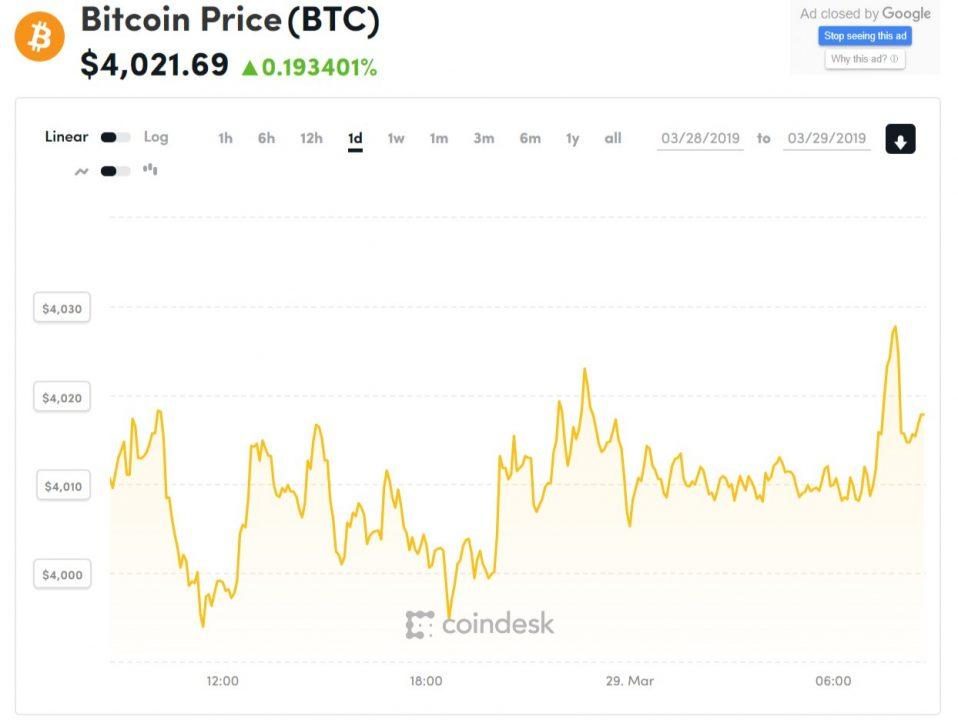The width and height of the screenshot is (958, 720).
Task: Open the 03/28/2019 start date field
Action: point(700,139)
